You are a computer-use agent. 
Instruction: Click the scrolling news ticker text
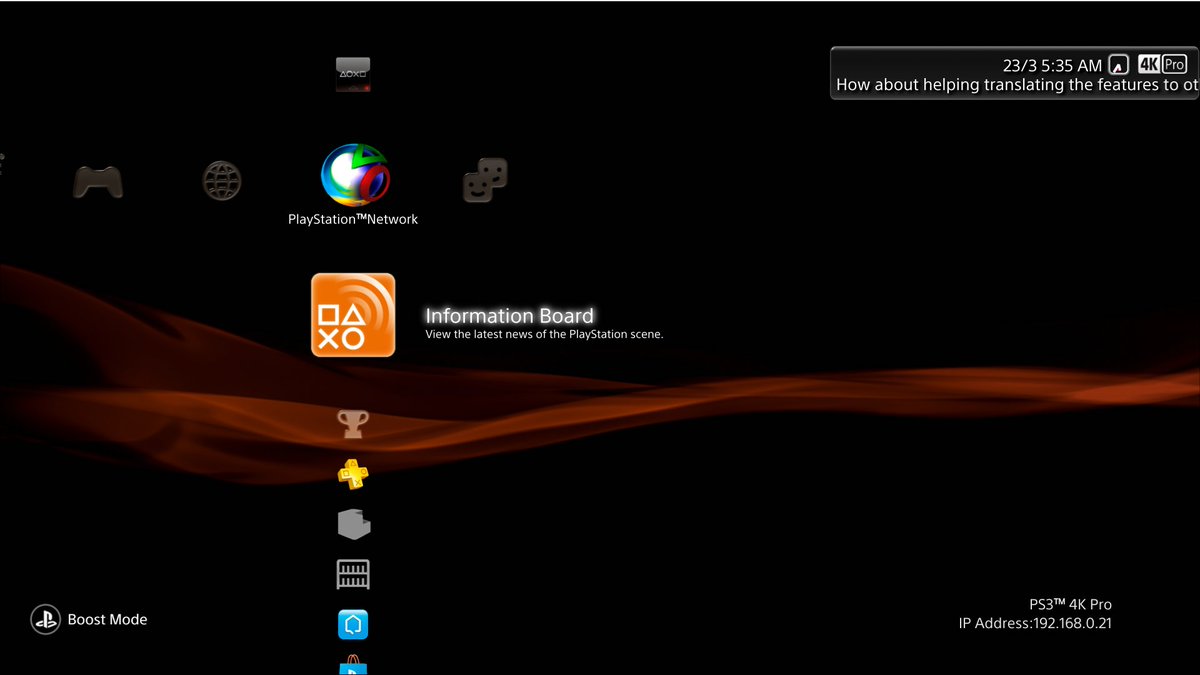pyautogui.click(x=1017, y=85)
